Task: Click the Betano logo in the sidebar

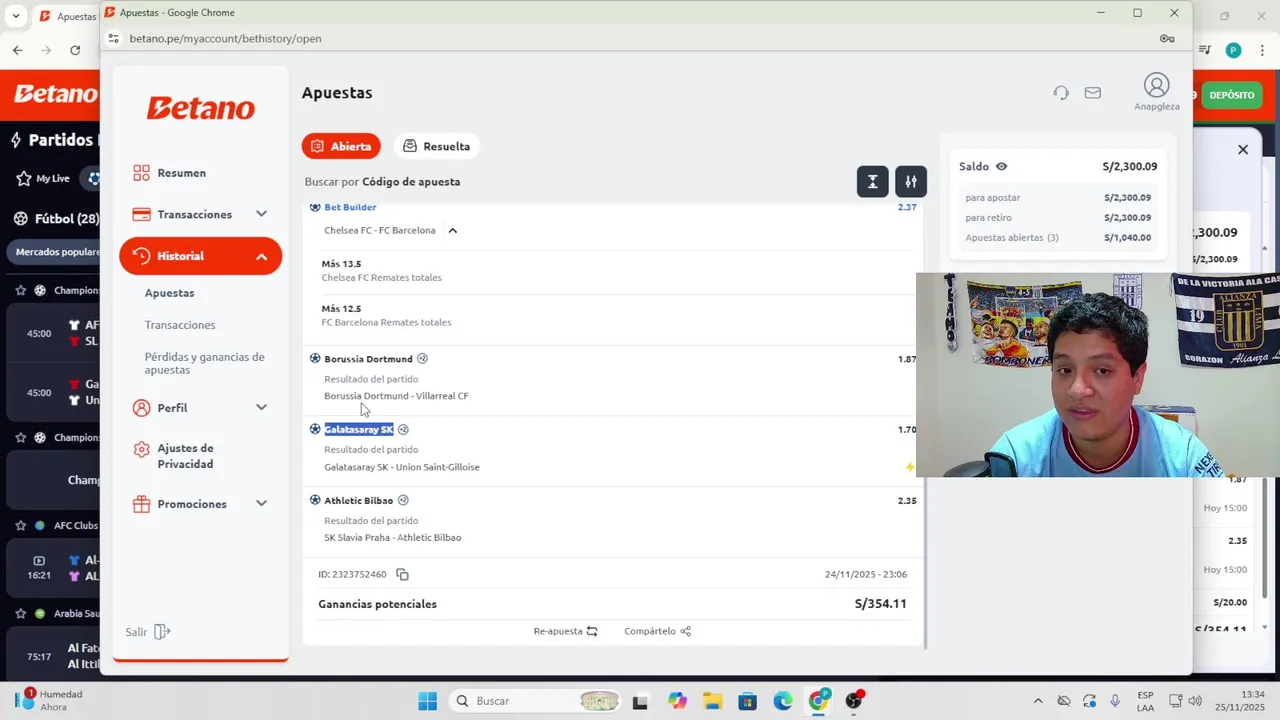Action: tap(201, 108)
